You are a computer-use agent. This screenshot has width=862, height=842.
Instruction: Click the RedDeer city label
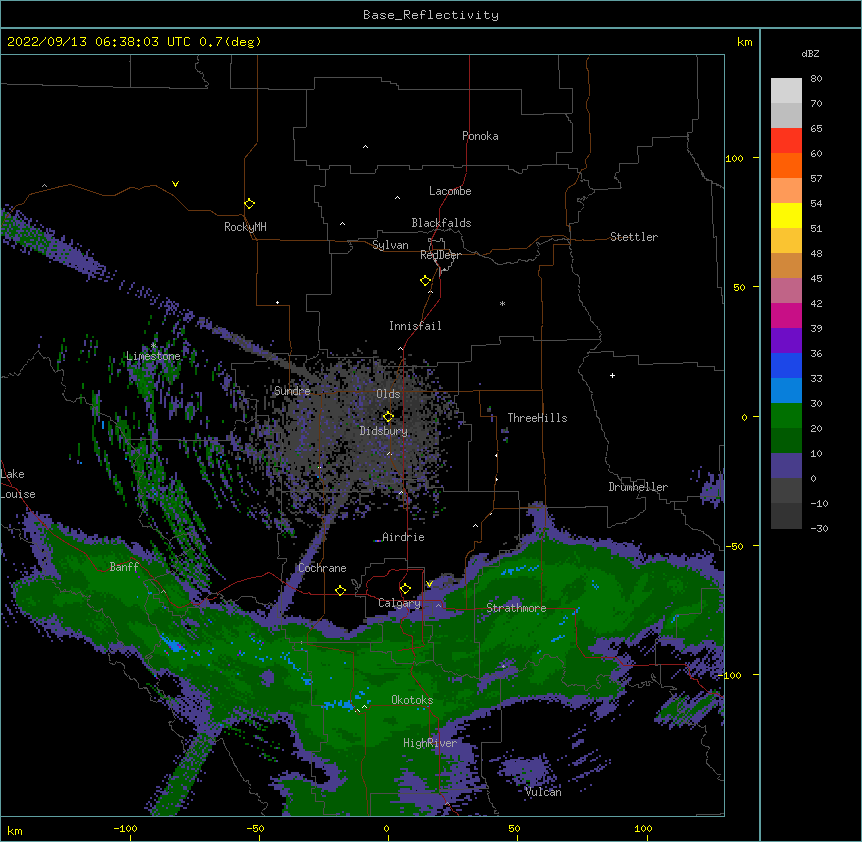coord(440,255)
